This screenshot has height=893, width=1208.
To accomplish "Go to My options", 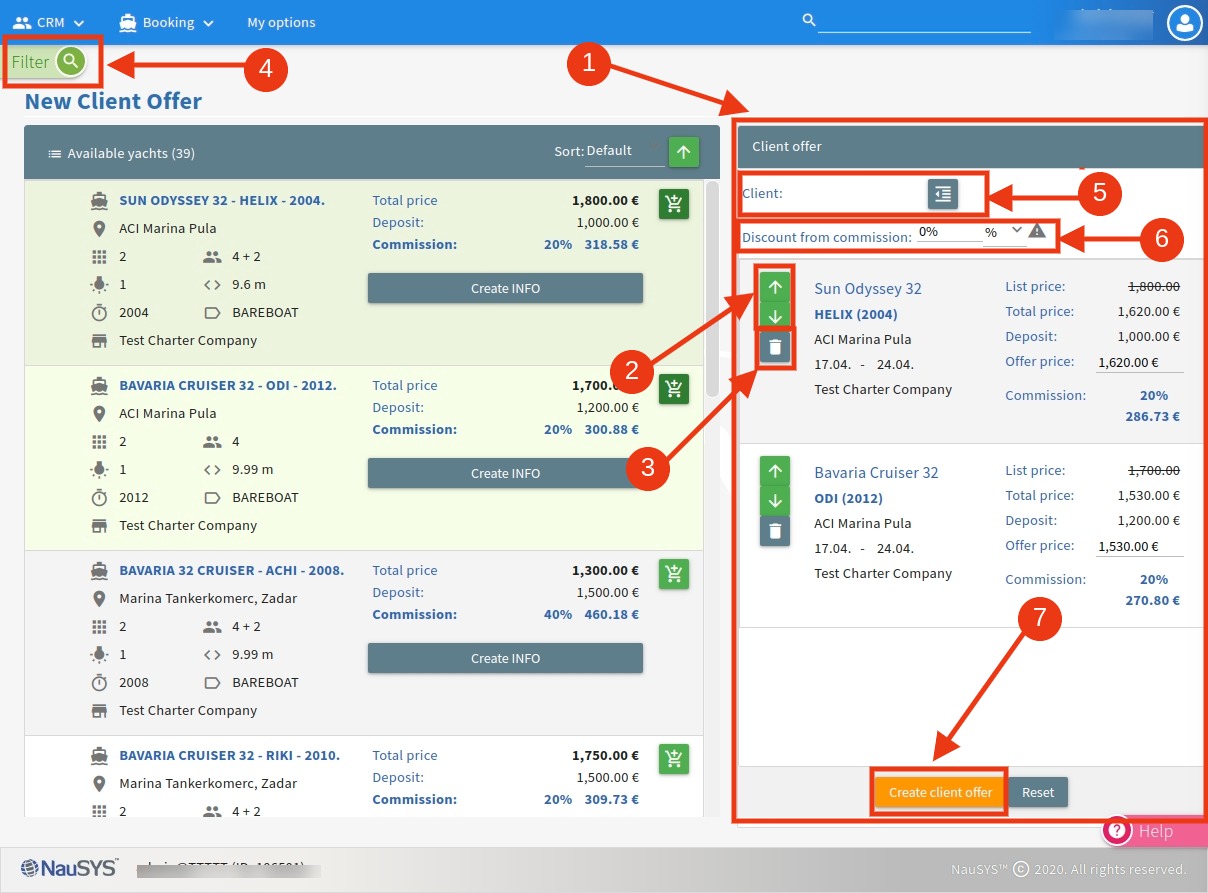I will (281, 22).
